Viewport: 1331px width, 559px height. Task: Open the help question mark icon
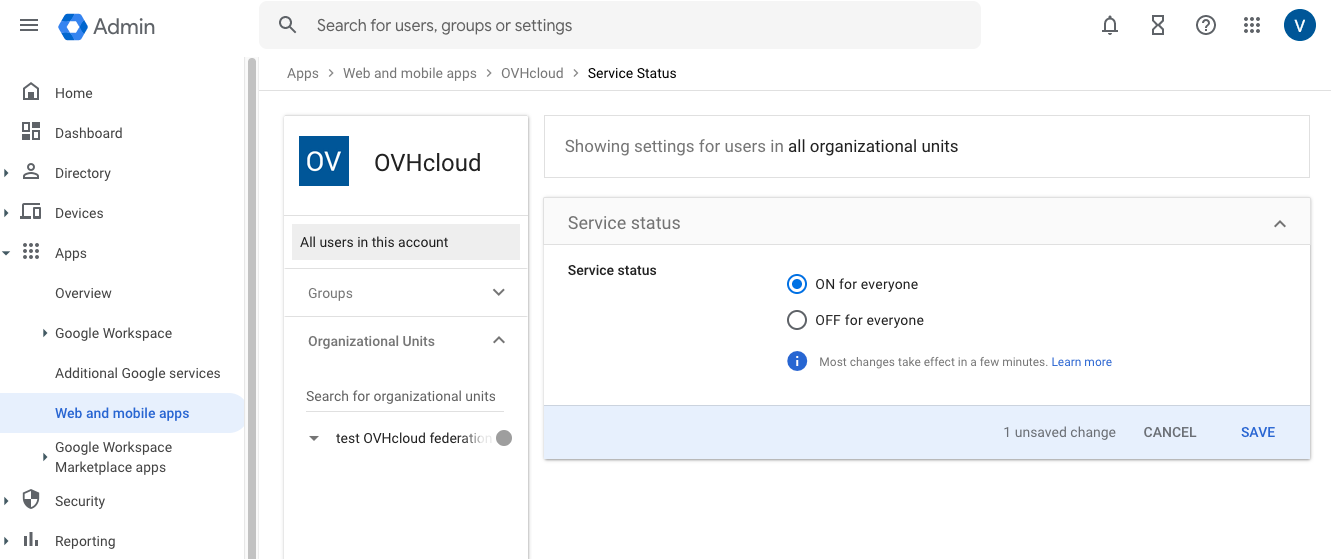(1205, 26)
